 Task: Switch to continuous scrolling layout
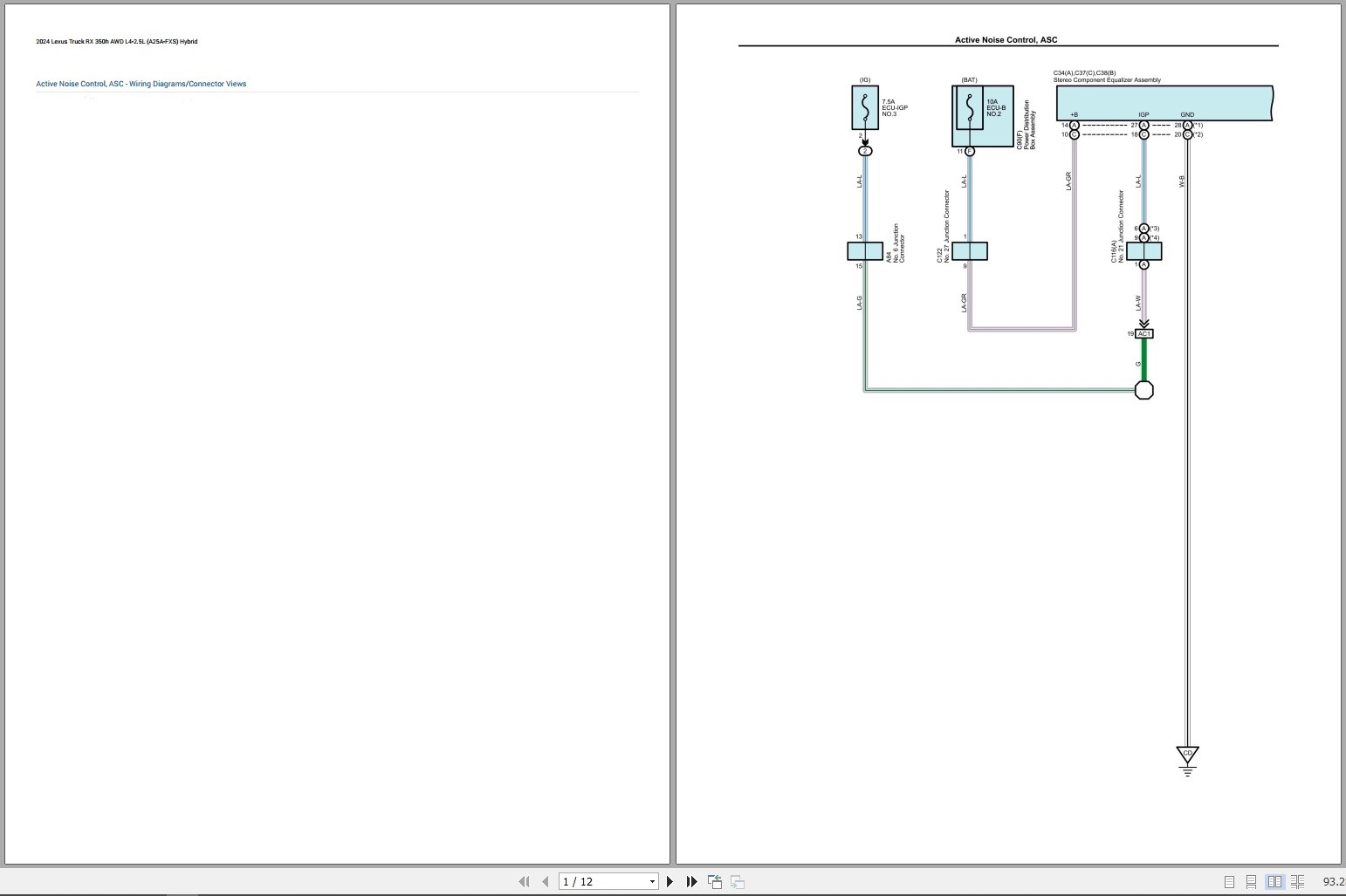pyautogui.click(x=1252, y=881)
